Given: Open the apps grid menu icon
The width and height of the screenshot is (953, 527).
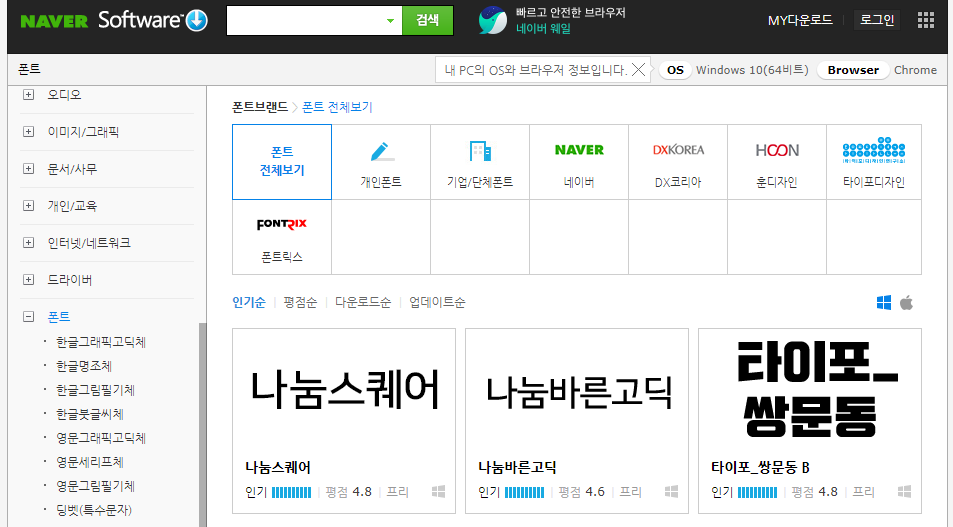Looking at the screenshot, I should coord(926,20).
